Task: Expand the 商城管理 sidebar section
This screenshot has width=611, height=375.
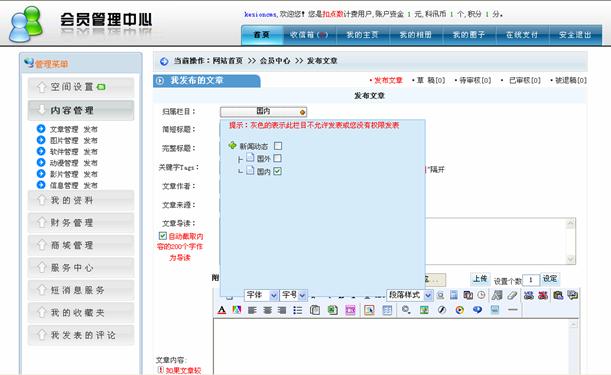Action: click(x=81, y=246)
